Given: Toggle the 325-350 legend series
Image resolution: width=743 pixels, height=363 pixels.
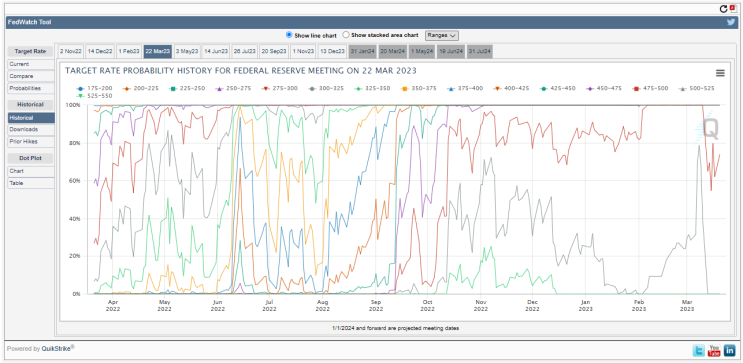Looking at the screenshot, I should point(372,88).
